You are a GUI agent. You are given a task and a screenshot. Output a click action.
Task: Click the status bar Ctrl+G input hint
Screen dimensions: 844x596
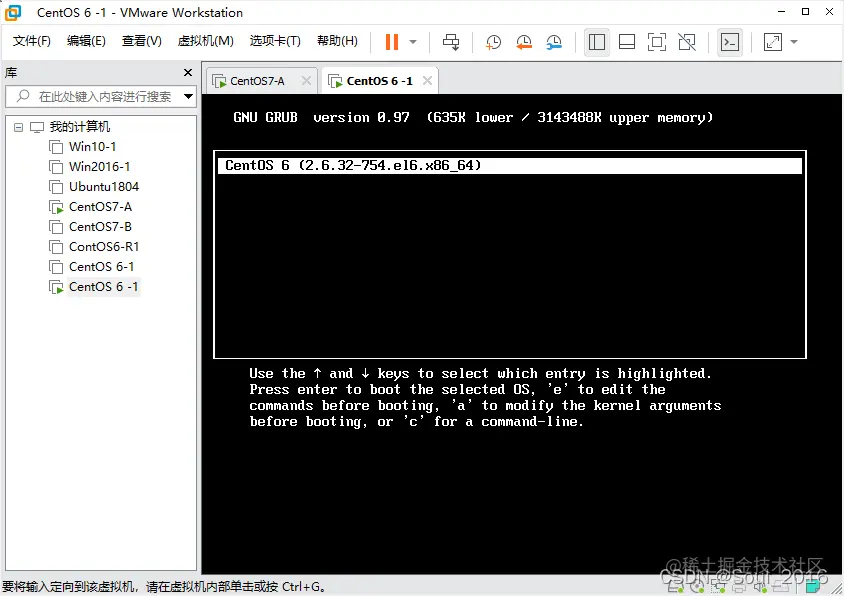[163, 586]
